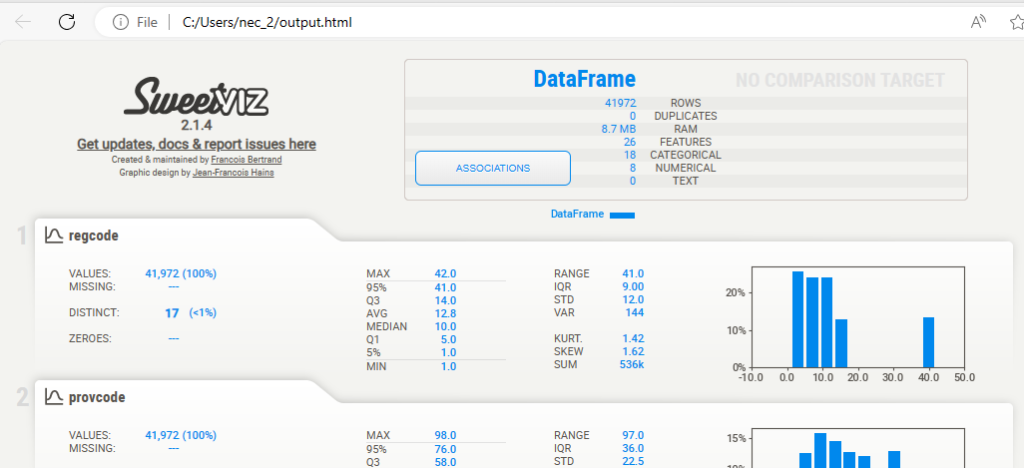Screen dimensions: 1024x468
Task: Visit the Jean-Francois Hains link
Action: (x=236, y=173)
